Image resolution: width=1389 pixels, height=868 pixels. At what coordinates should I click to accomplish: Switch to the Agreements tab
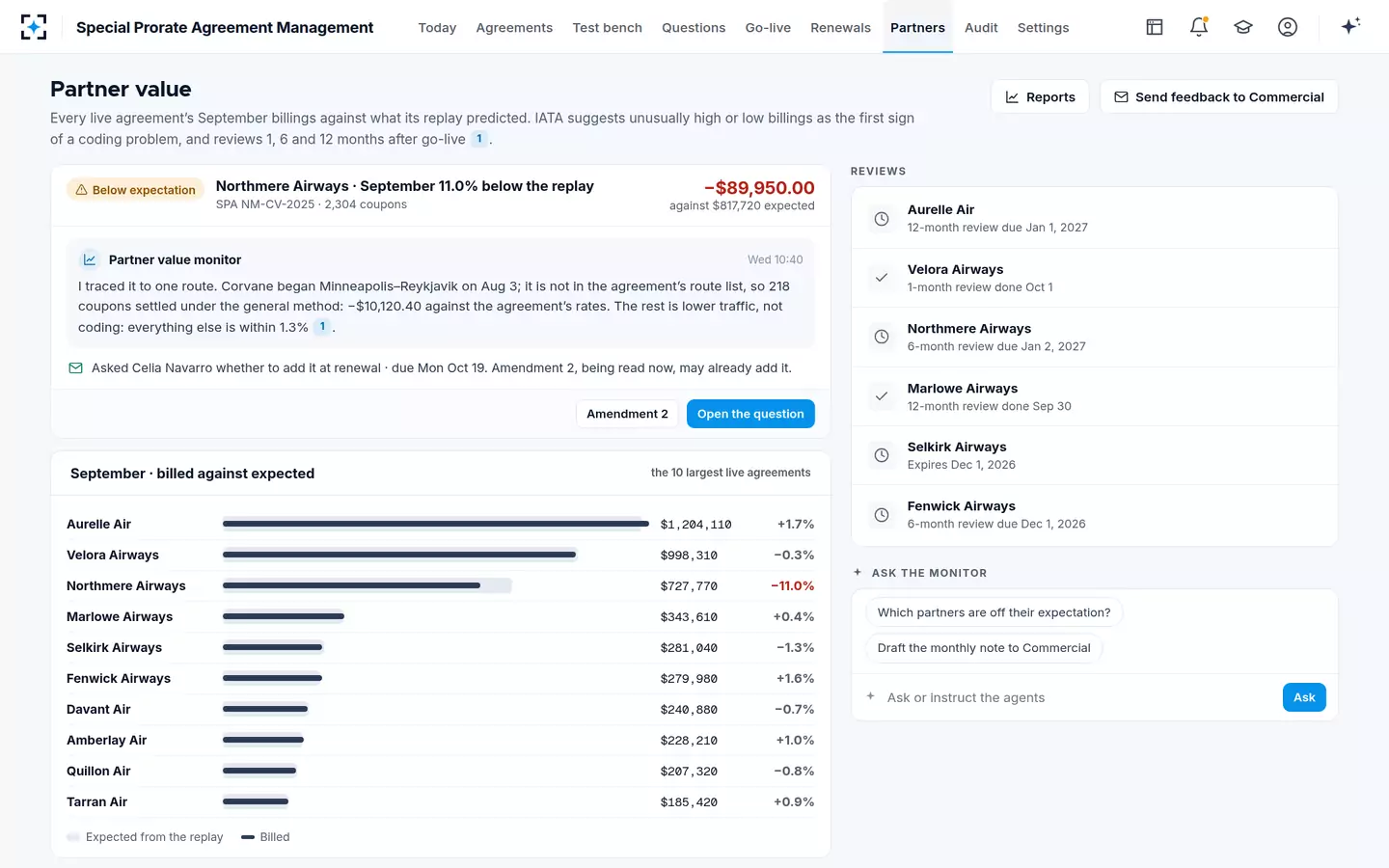click(x=514, y=28)
